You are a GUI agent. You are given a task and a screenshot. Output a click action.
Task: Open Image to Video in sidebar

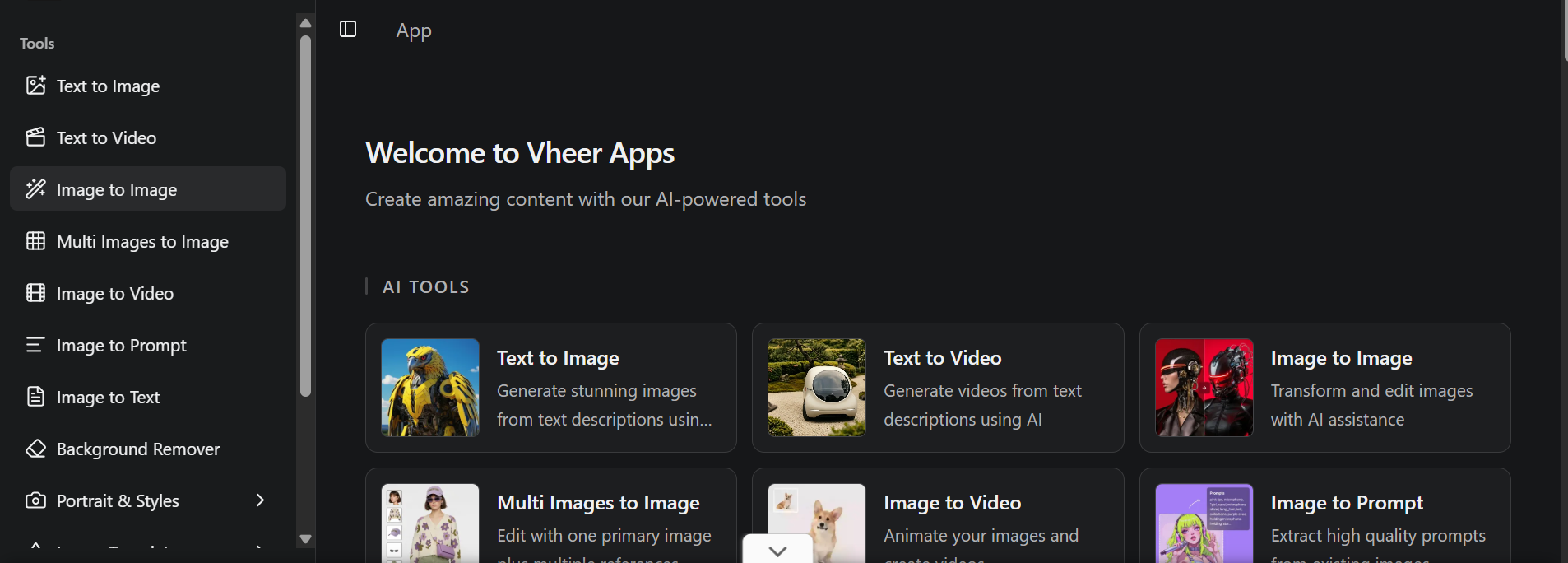coord(148,293)
